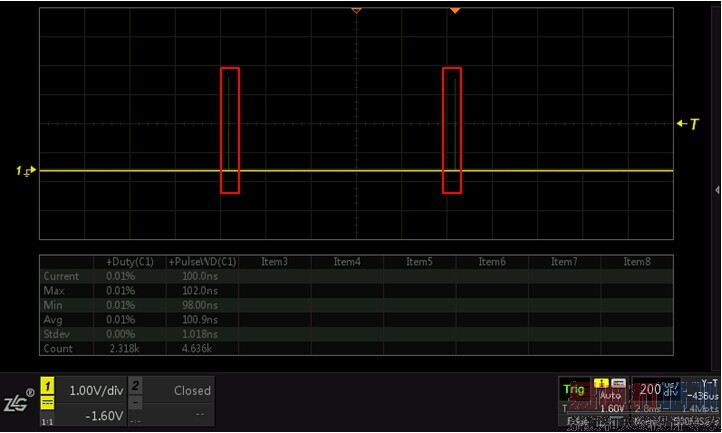Click channel 1 -1.60V offset value
Image resolution: width=722 pixels, height=433 pixels.
coord(104,415)
